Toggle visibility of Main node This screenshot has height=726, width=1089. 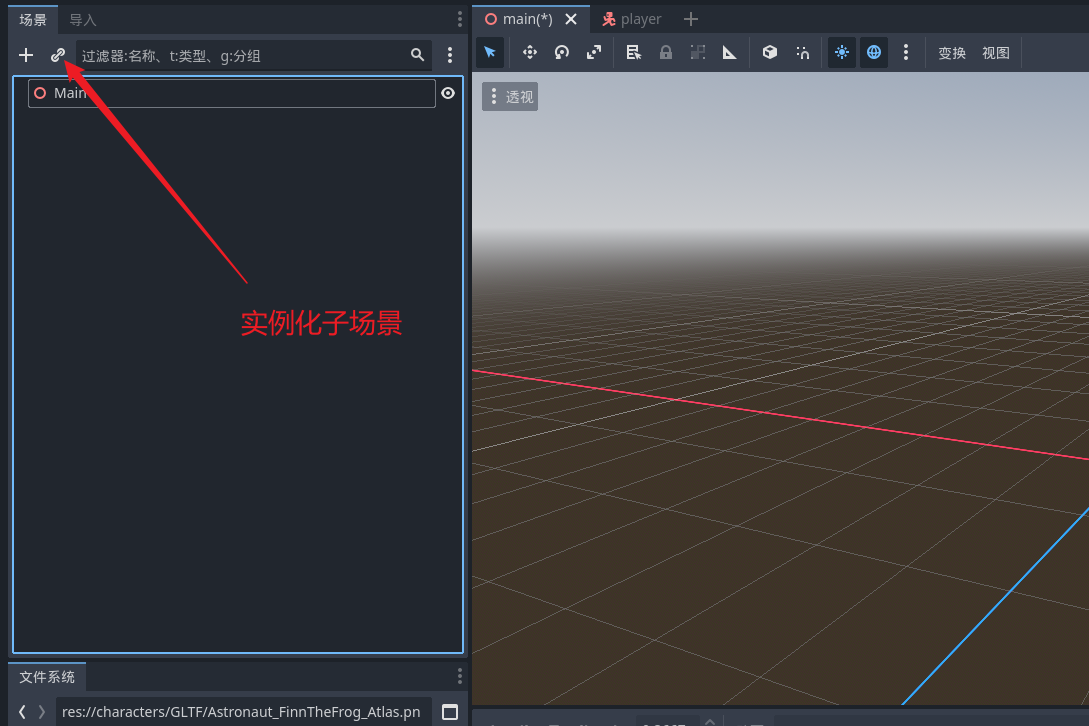tap(448, 93)
